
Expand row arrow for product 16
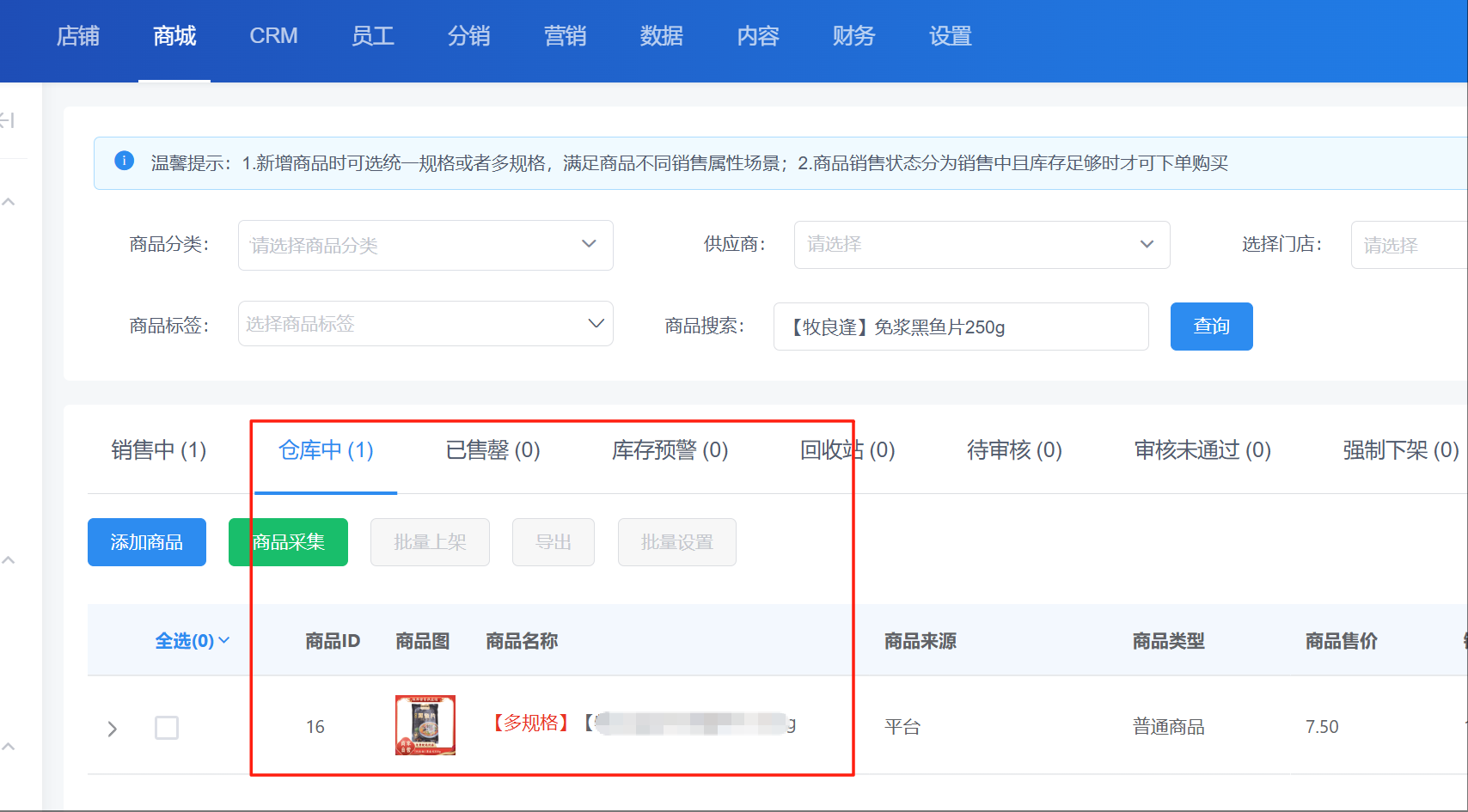coord(112,729)
